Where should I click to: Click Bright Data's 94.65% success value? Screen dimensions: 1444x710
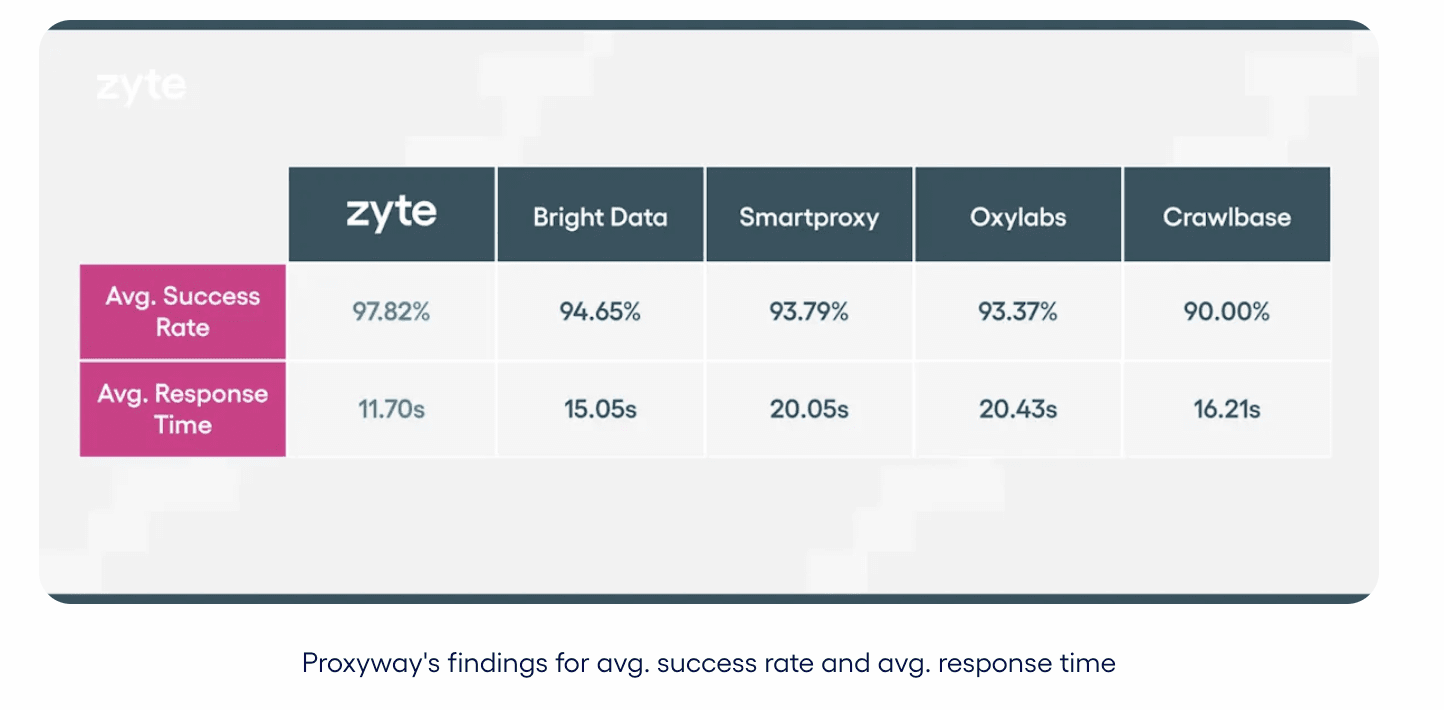pos(600,312)
